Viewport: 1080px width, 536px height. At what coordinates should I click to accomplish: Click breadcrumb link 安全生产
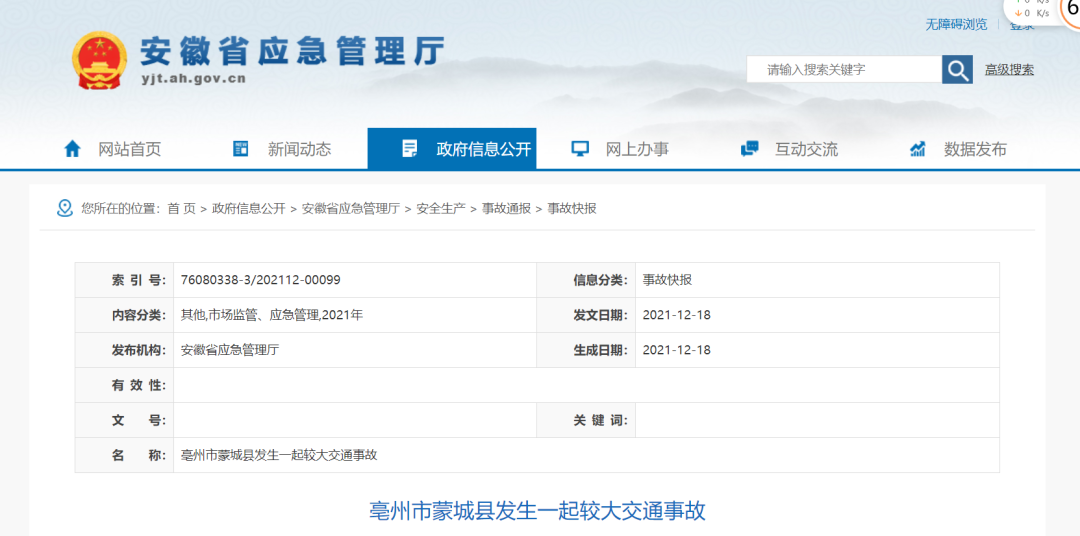[441, 209]
